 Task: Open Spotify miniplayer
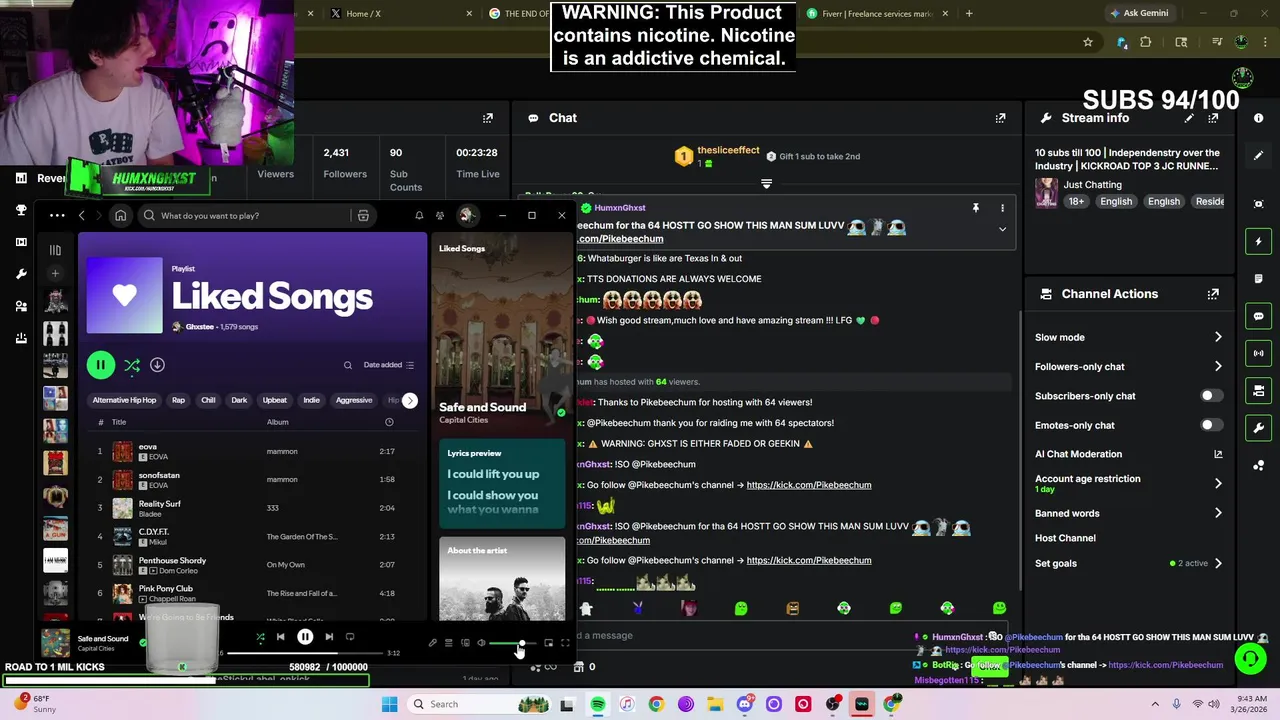point(548,644)
